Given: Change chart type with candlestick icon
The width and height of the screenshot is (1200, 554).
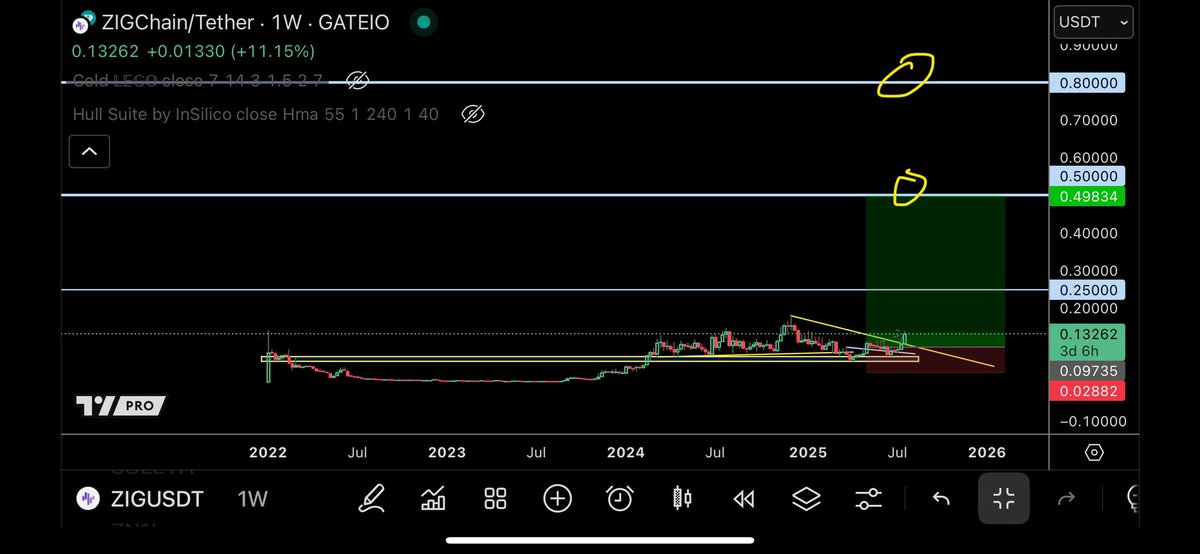Looking at the screenshot, I should [682, 497].
